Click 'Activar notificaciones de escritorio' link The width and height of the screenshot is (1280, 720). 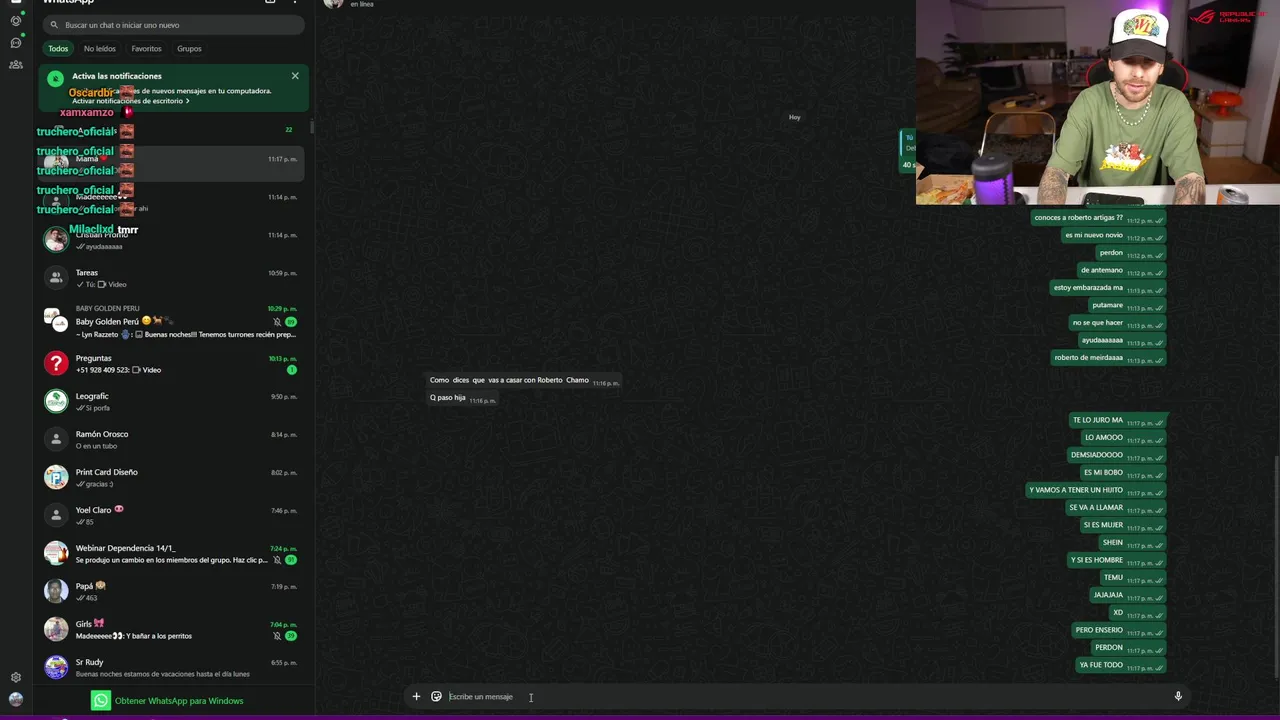pyautogui.click(x=130, y=101)
